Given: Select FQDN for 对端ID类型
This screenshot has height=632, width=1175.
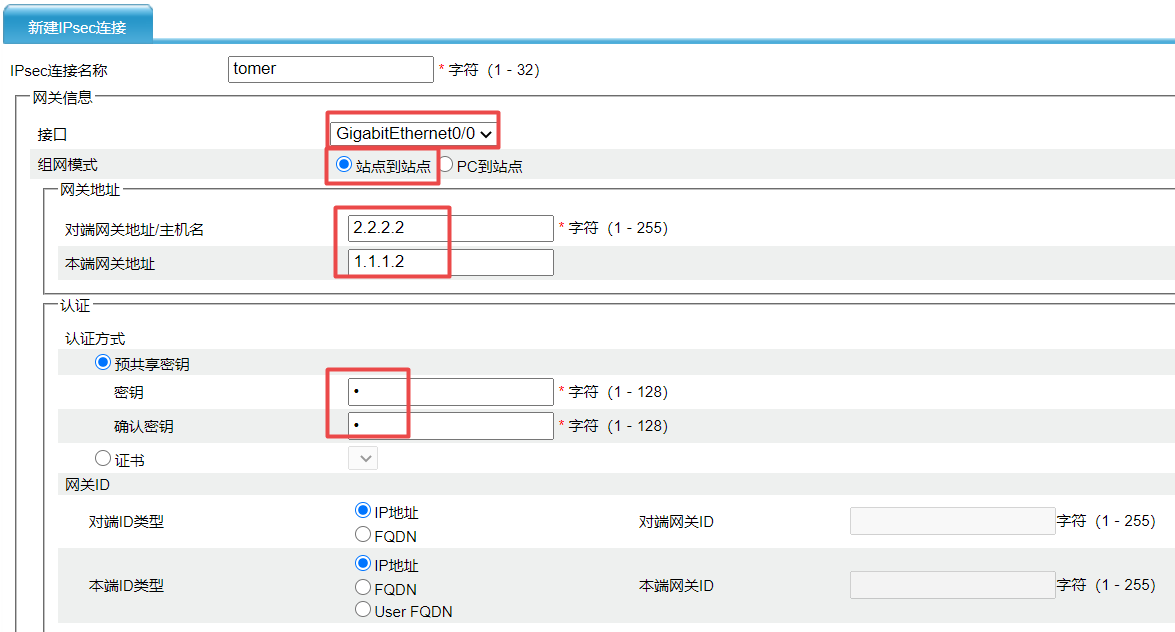Looking at the screenshot, I should pos(363,535).
